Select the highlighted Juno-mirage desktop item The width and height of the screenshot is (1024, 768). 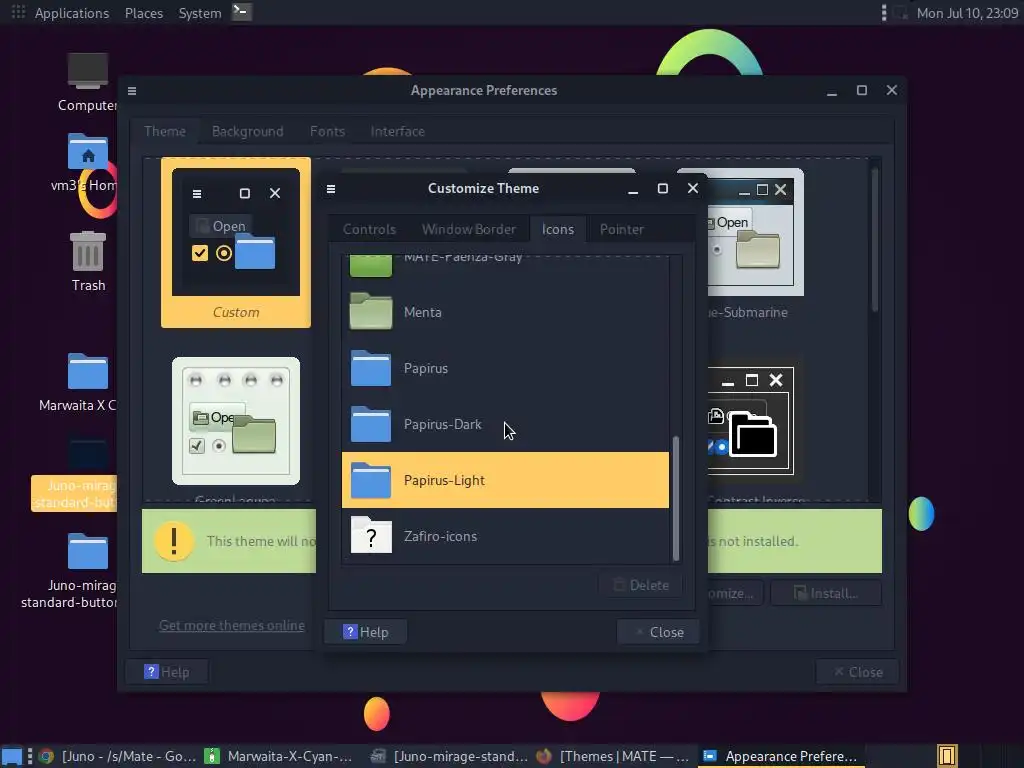tap(74, 494)
